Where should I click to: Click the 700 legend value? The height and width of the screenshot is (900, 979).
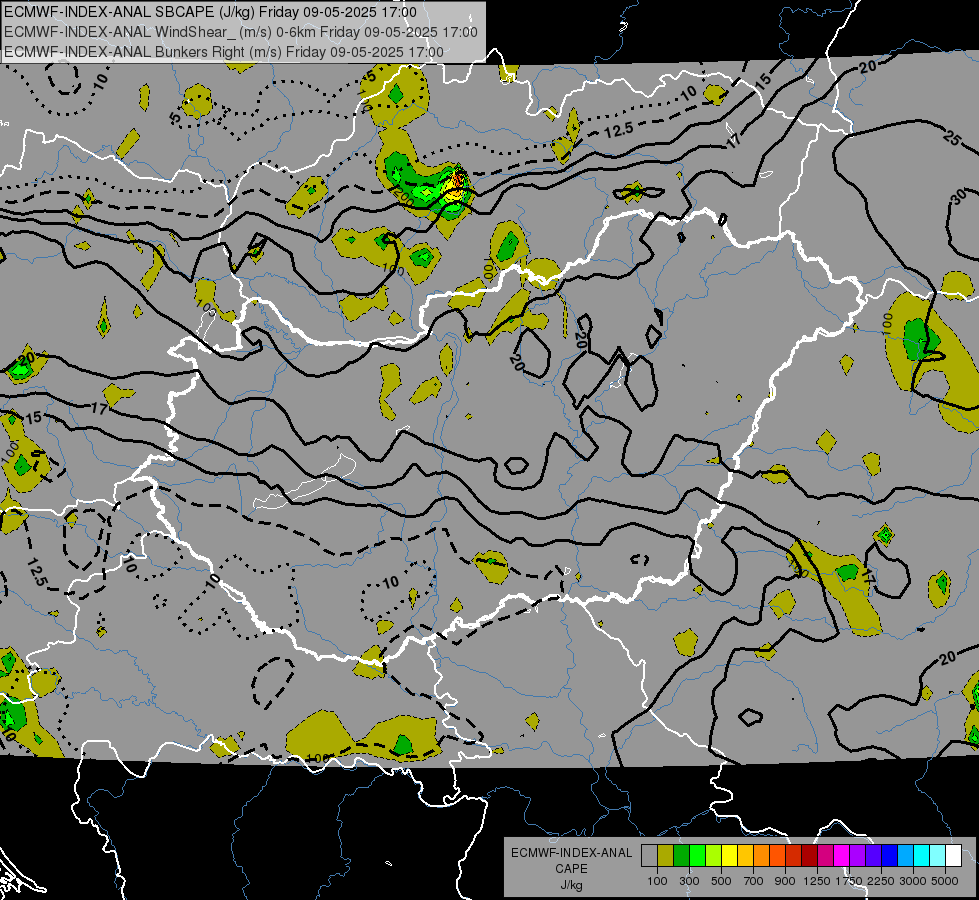click(x=753, y=881)
